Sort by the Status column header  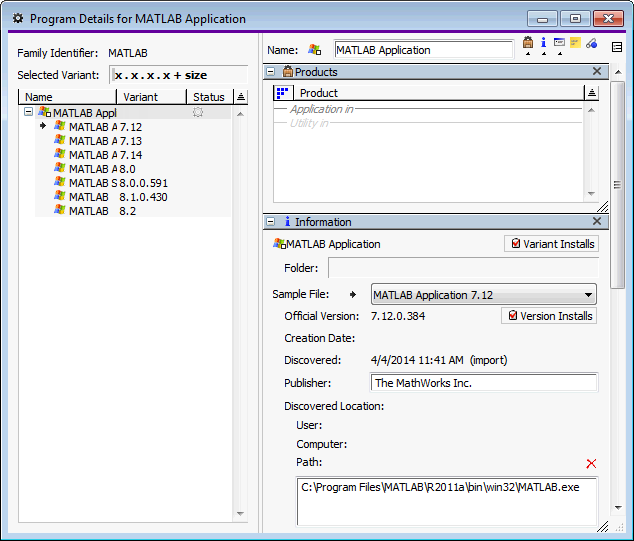click(209, 97)
